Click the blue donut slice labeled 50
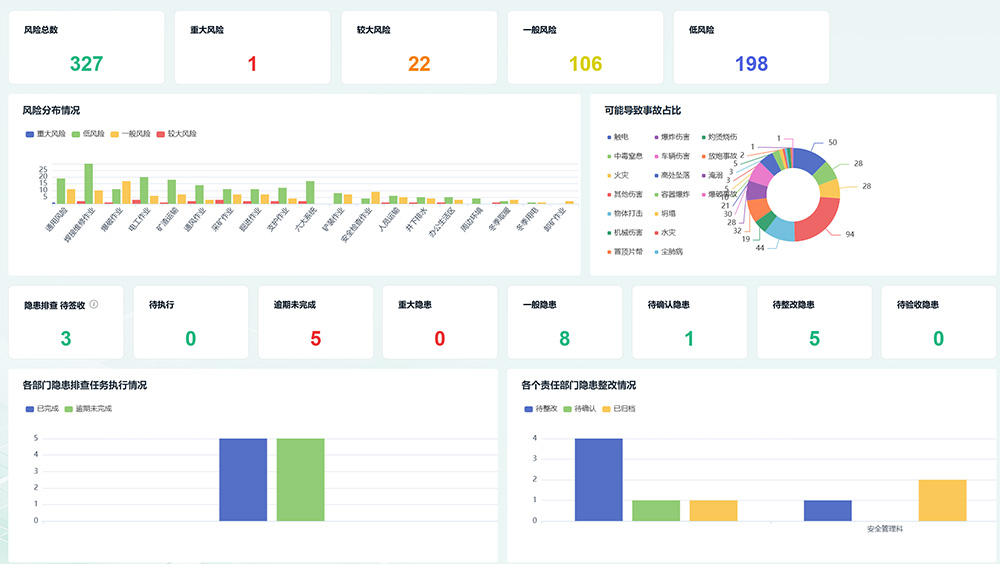The image size is (1000, 564). click(x=807, y=160)
